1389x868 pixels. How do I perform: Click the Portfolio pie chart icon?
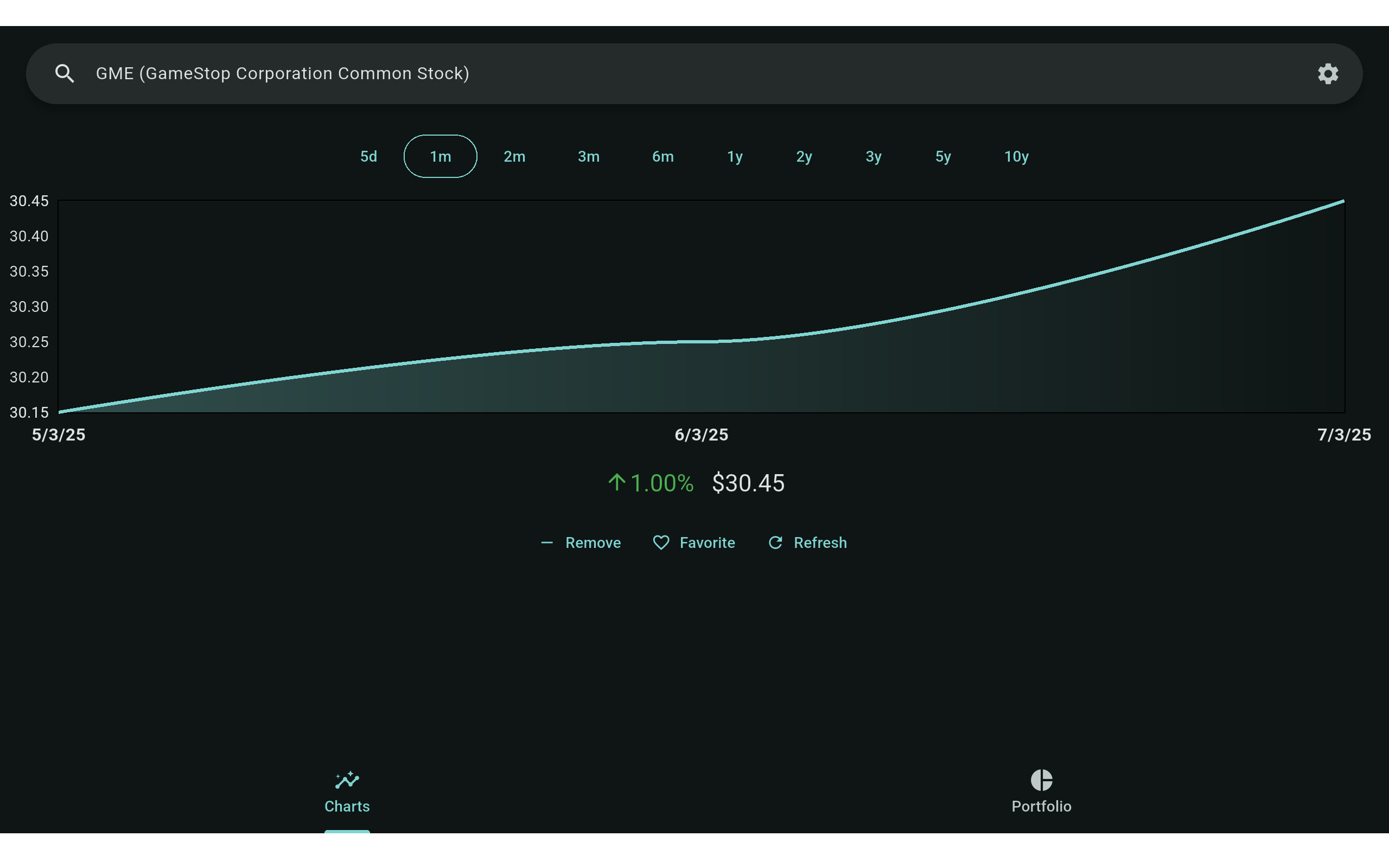[1041, 780]
